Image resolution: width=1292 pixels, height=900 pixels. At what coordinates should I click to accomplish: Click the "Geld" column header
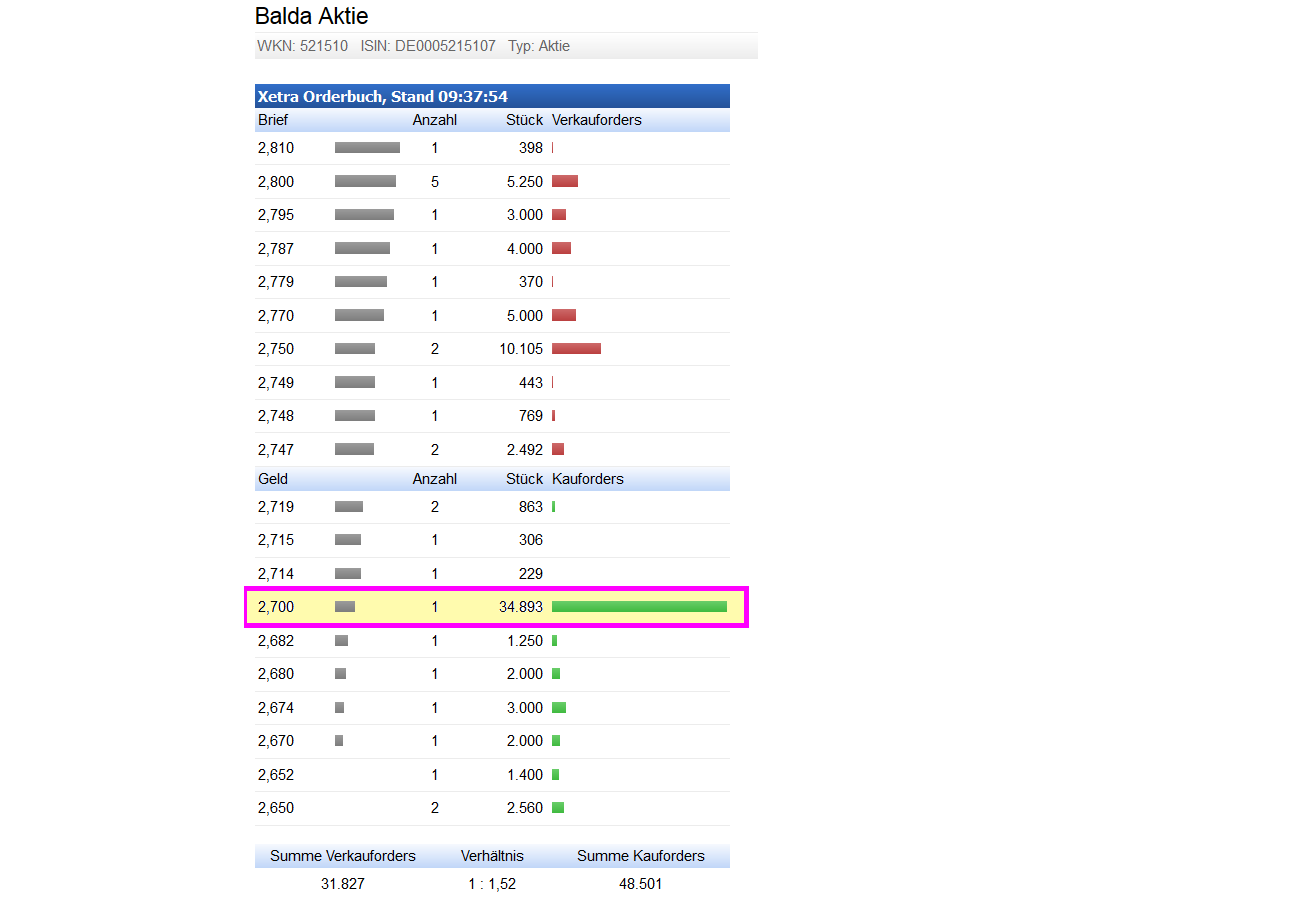273,479
